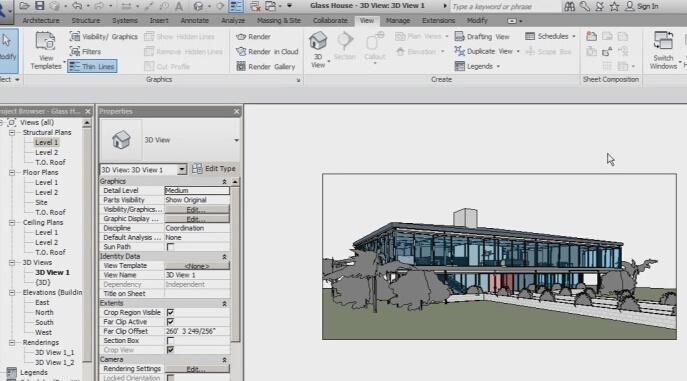Click the Modify tool
The width and height of the screenshot is (687, 381).
point(8,50)
